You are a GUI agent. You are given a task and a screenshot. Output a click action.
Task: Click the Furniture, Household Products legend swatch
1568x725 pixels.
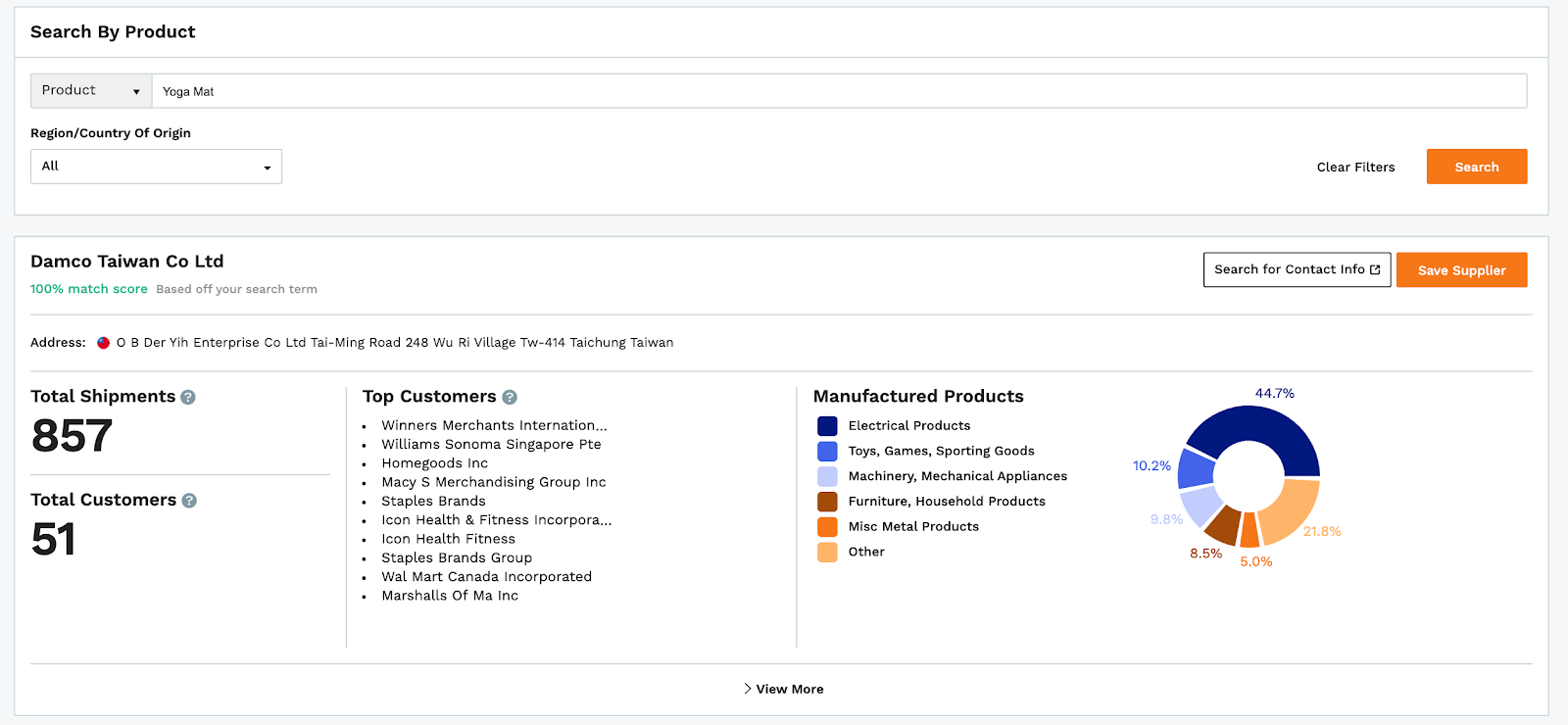pos(827,502)
